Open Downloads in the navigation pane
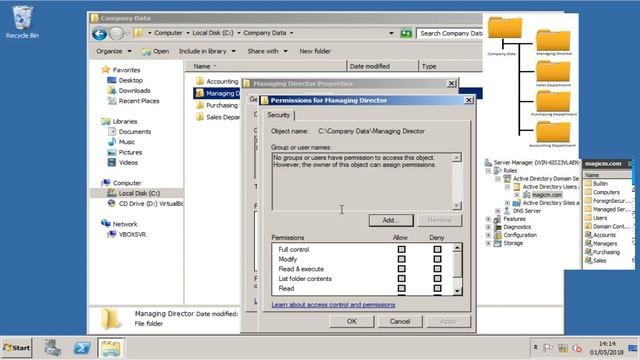Image resolution: width=640 pixels, height=360 pixels. [134, 91]
